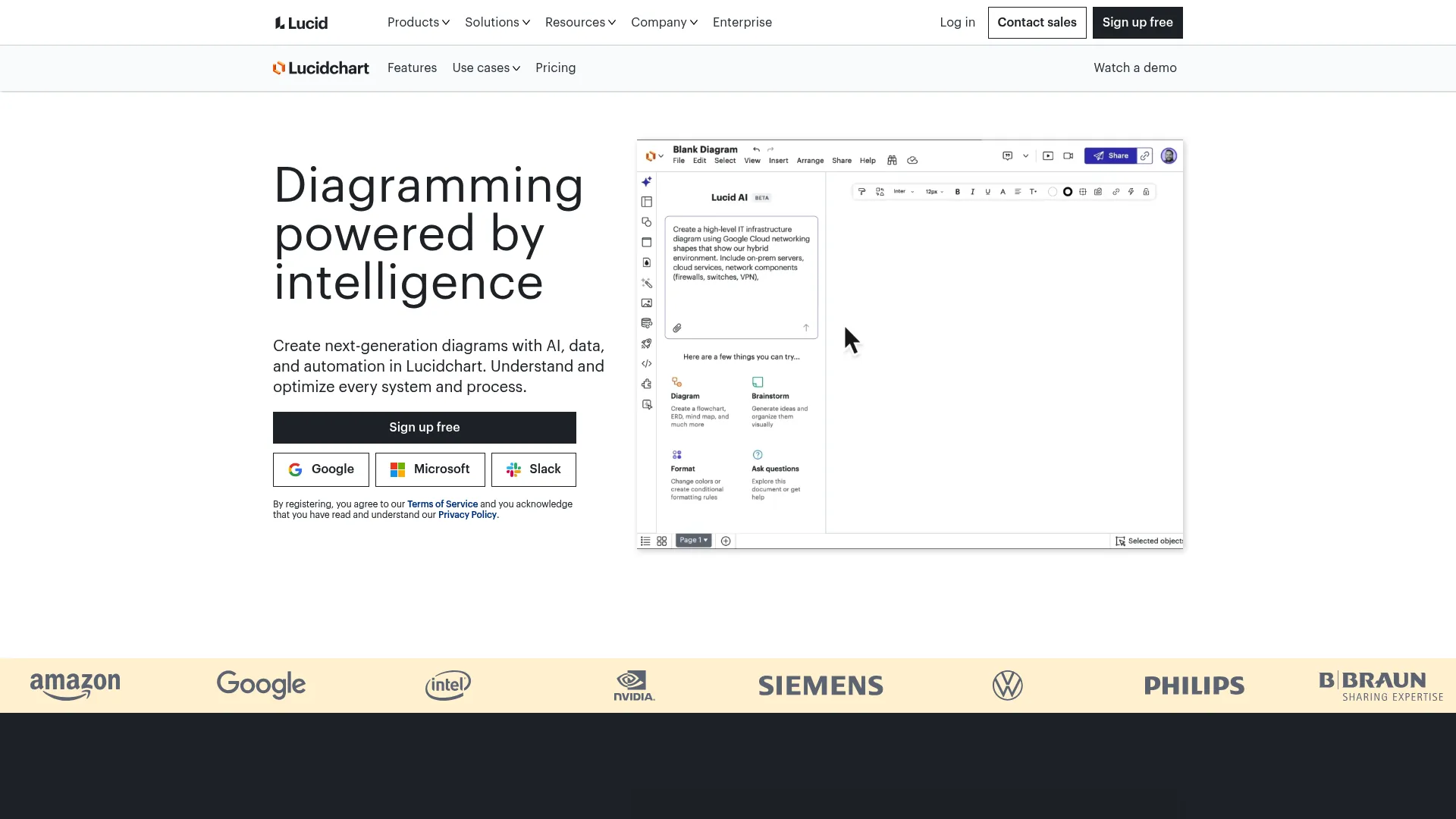Open the templates panel icon in sidebar
Image resolution: width=1456 pixels, height=819 pixels.
(646, 202)
